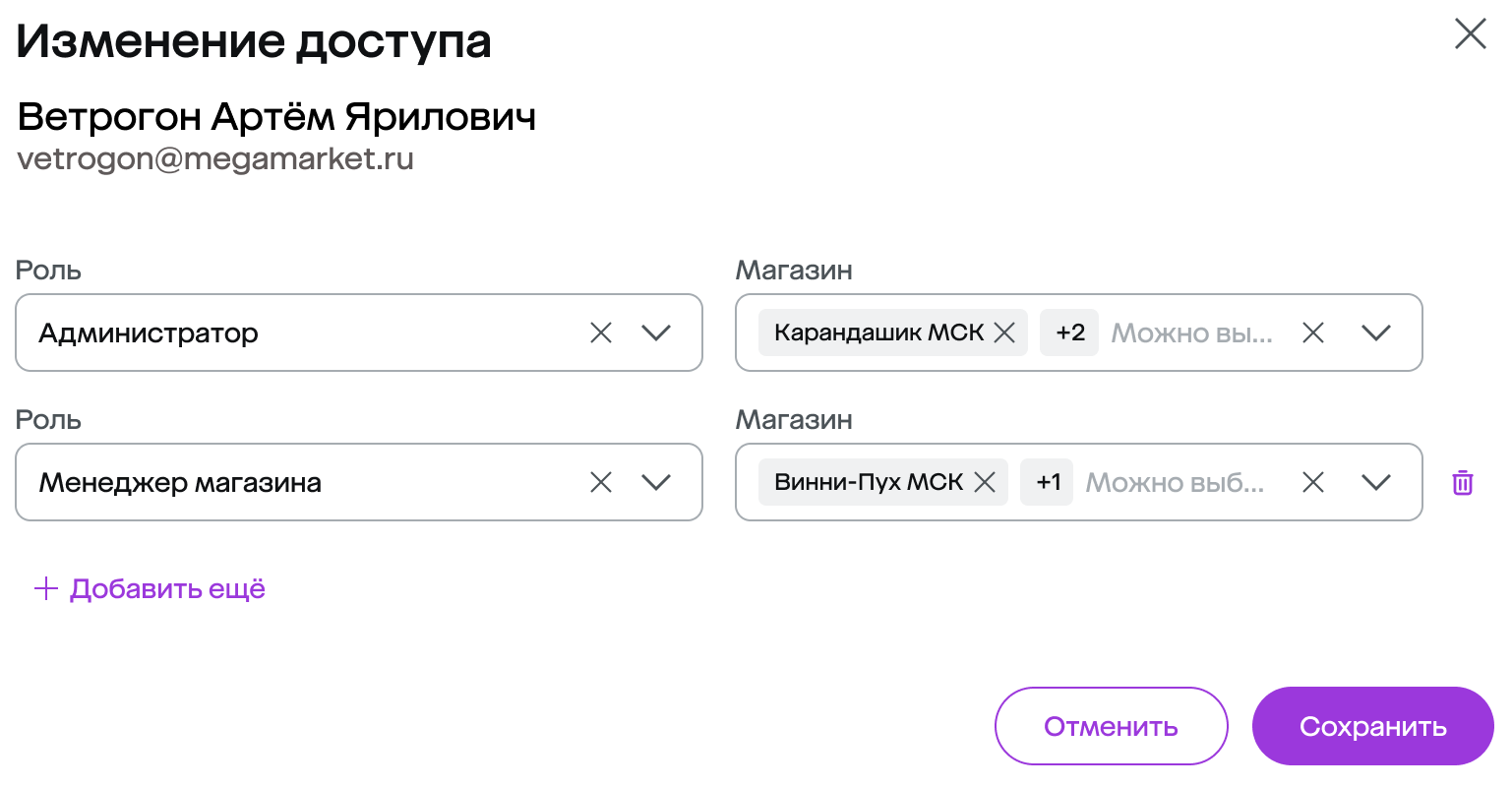Click the +2 more stores badge
This screenshot has height=787, width=1512.
tap(1069, 333)
